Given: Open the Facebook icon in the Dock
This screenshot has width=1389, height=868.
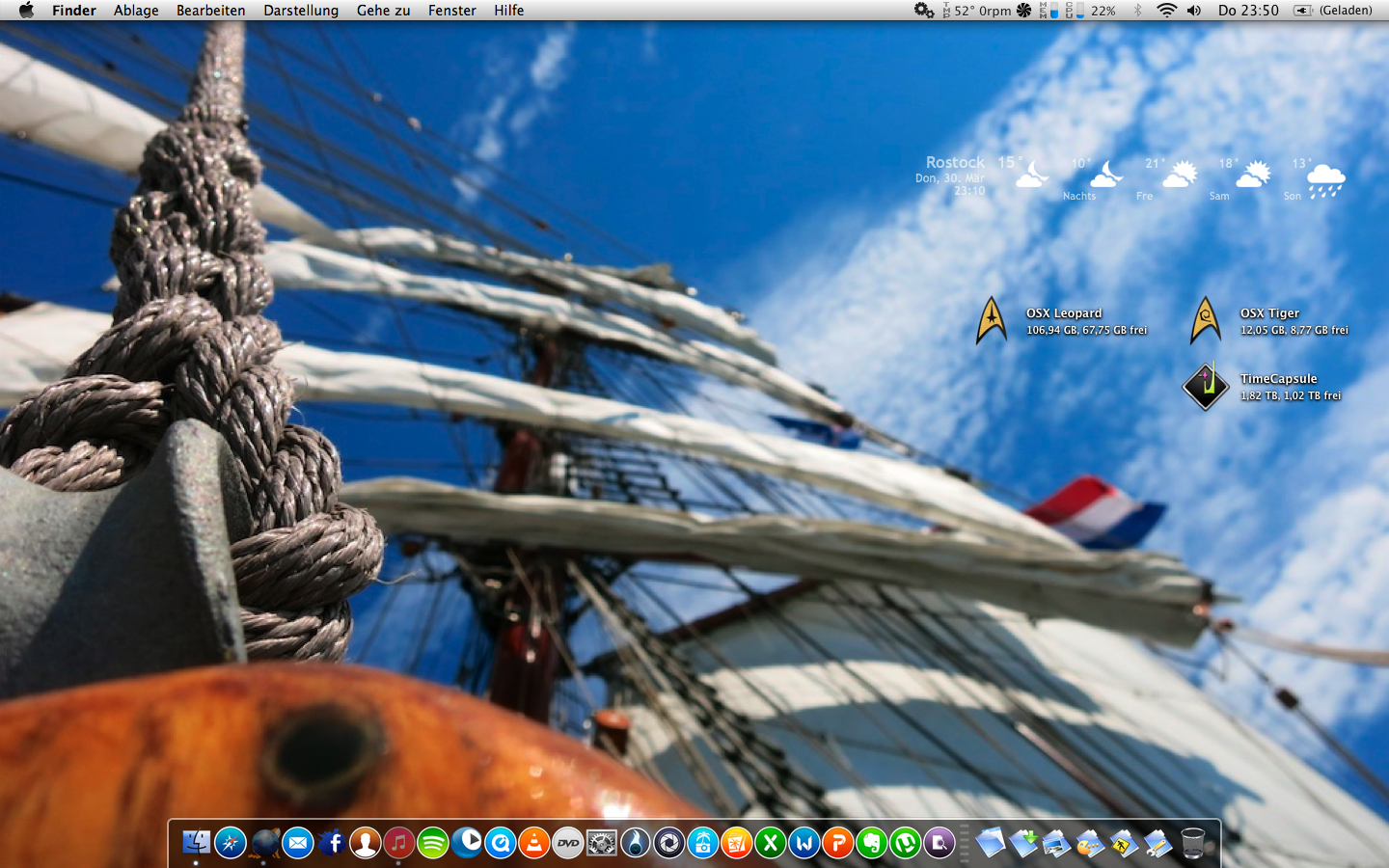Looking at the screenshot, I should point(332,843).
